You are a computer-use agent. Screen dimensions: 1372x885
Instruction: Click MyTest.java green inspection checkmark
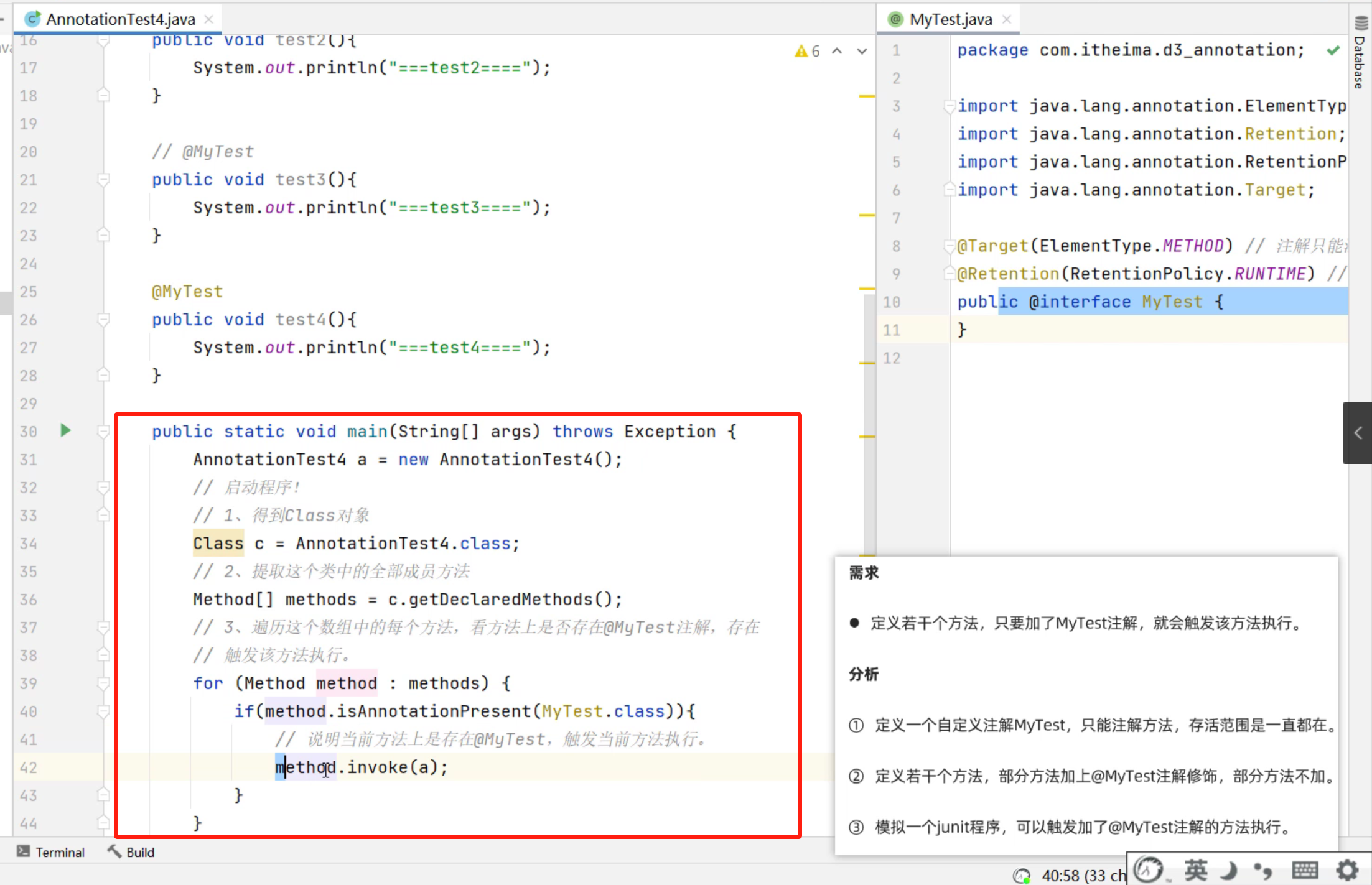1333,50
